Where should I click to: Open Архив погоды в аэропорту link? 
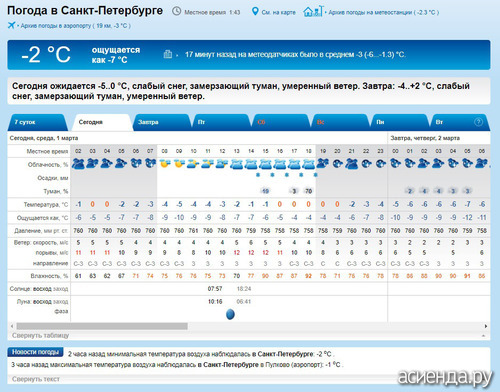[x=75, y=26]
